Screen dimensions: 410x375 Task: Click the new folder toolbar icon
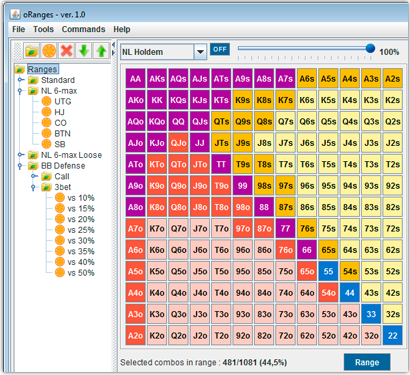[x=32, y=51]
